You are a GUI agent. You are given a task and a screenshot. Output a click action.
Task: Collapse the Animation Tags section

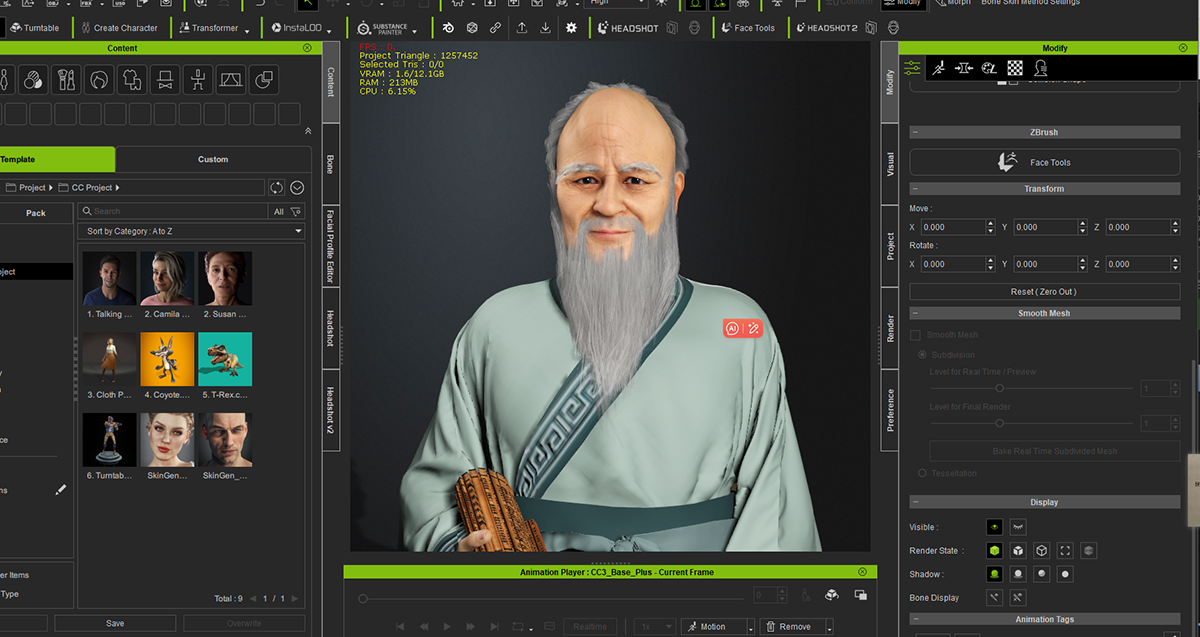tap(915, 619)
